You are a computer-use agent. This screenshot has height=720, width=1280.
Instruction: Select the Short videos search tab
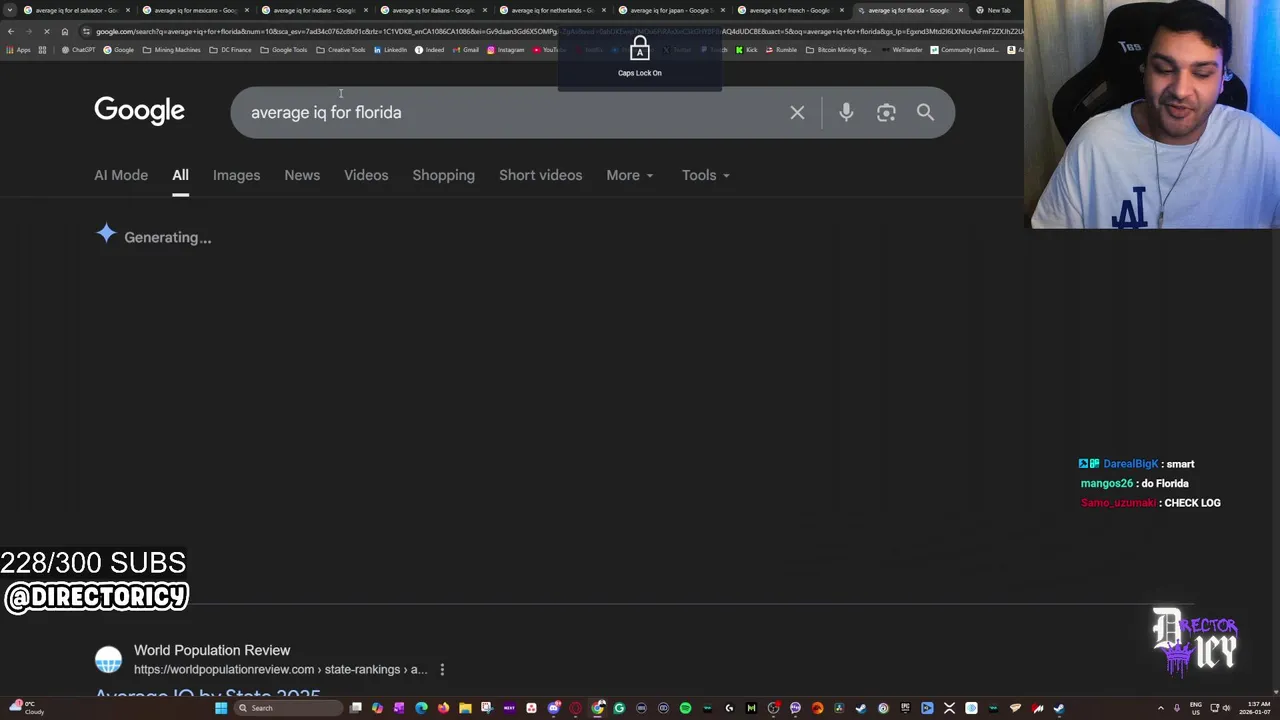(540, 175)
